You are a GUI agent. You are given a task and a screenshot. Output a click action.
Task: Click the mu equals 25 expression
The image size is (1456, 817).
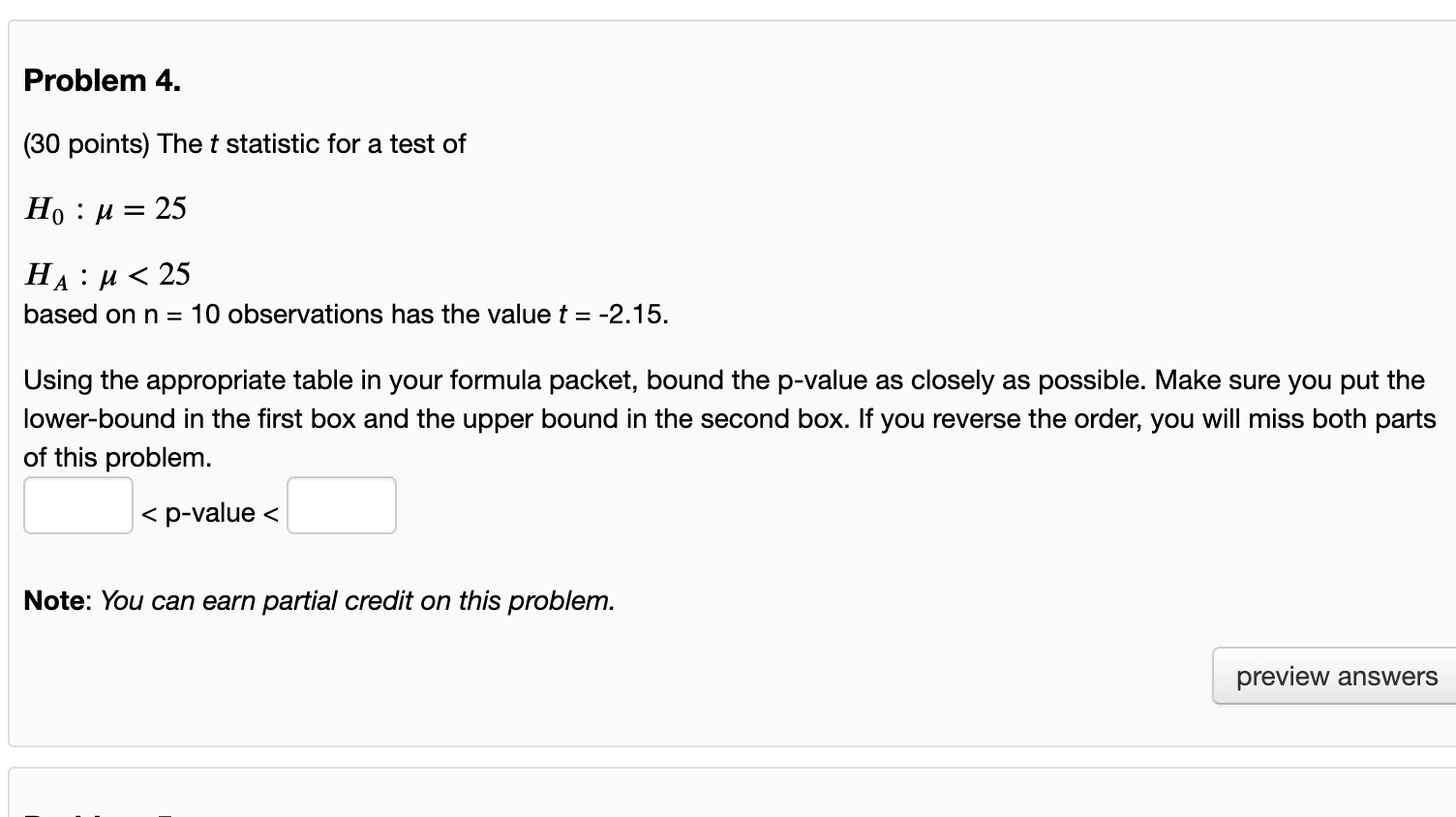(x=142, y=207)
